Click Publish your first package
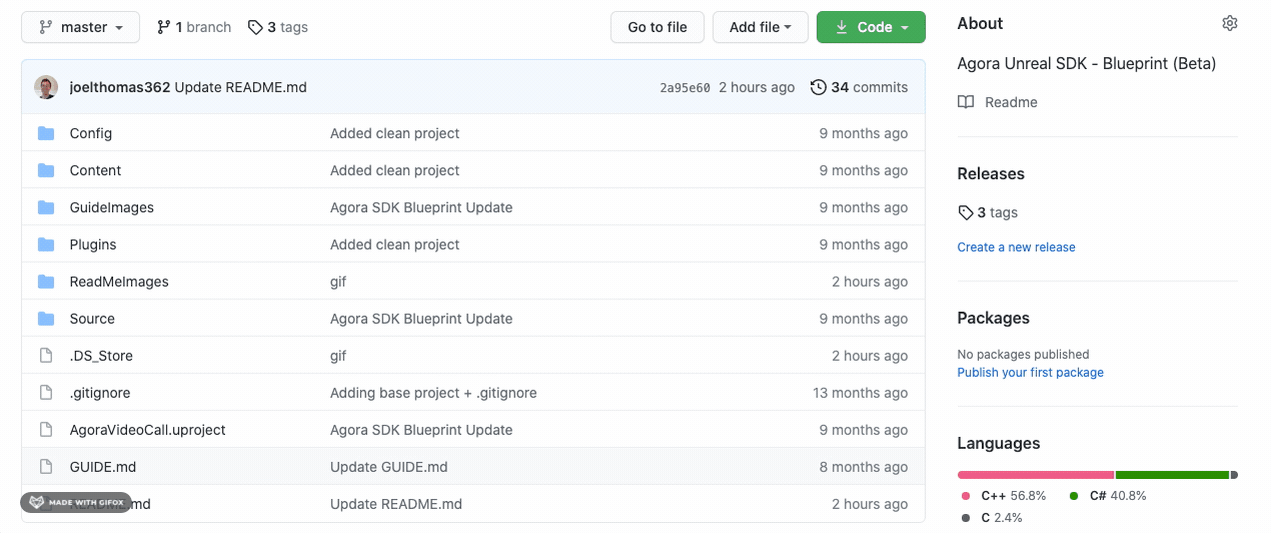This screenshot has width=1271, height=533. coord(1030,372)
